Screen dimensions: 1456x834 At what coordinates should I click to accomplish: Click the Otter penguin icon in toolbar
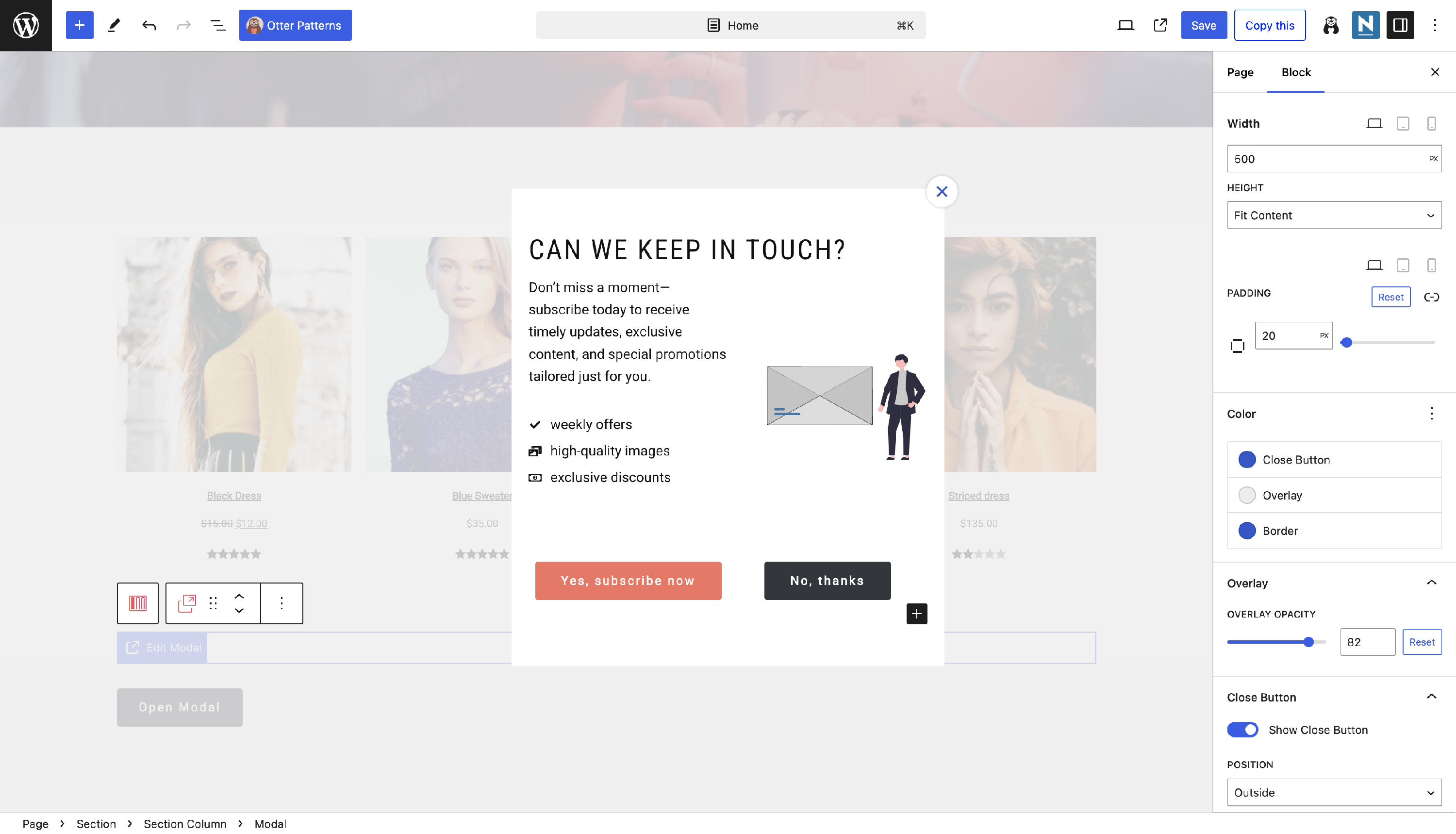1331,25
